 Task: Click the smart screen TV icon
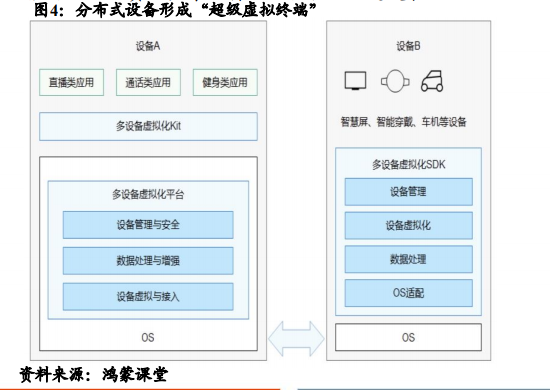point(355,81)
